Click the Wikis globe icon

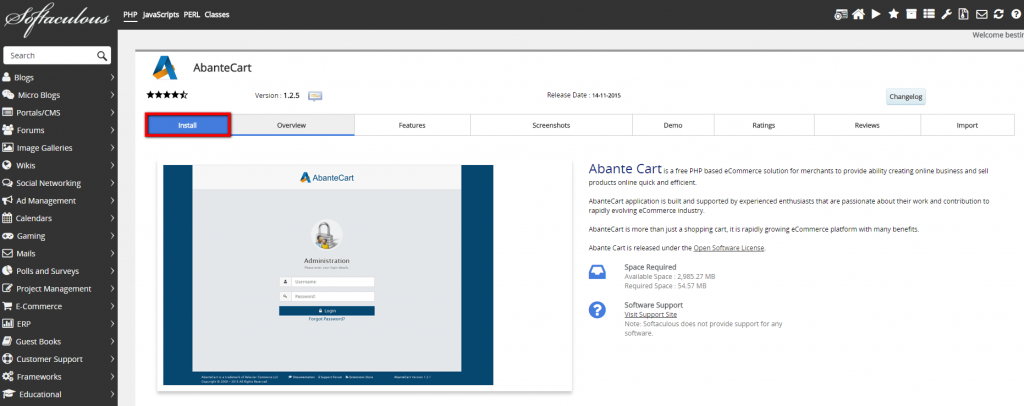coord(7,165)
